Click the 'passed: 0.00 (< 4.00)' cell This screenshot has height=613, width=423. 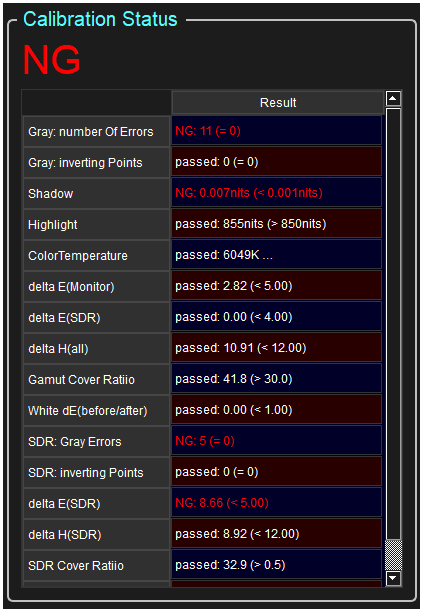point(276,317)
